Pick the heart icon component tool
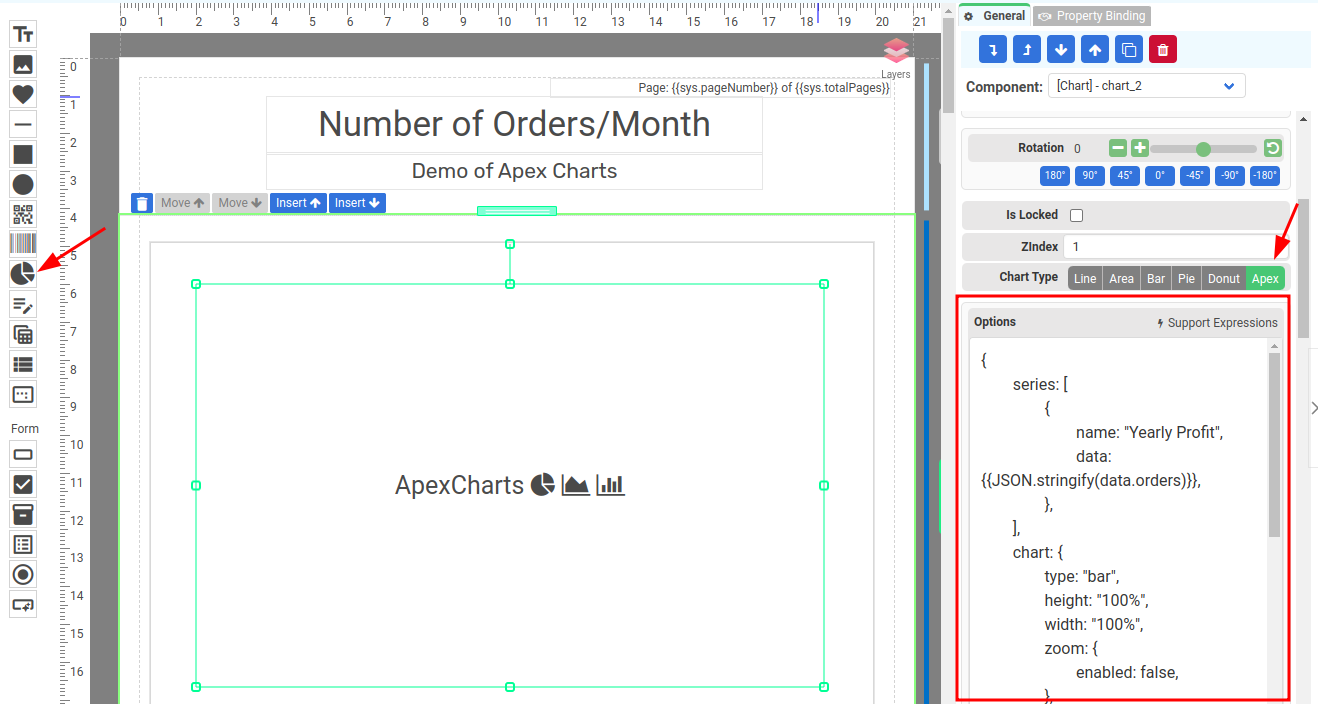 coord(23,94)
